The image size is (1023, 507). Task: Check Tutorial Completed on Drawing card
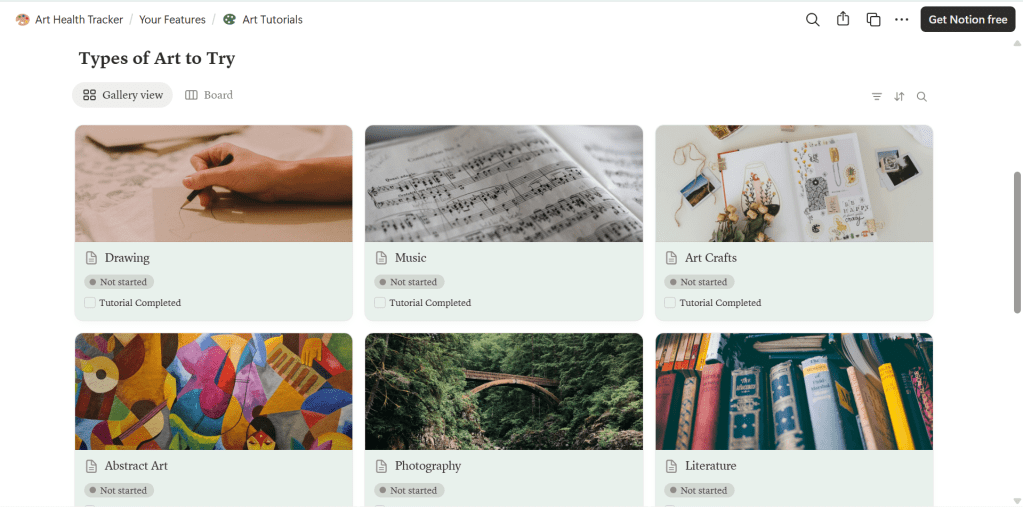coord(90,303)
